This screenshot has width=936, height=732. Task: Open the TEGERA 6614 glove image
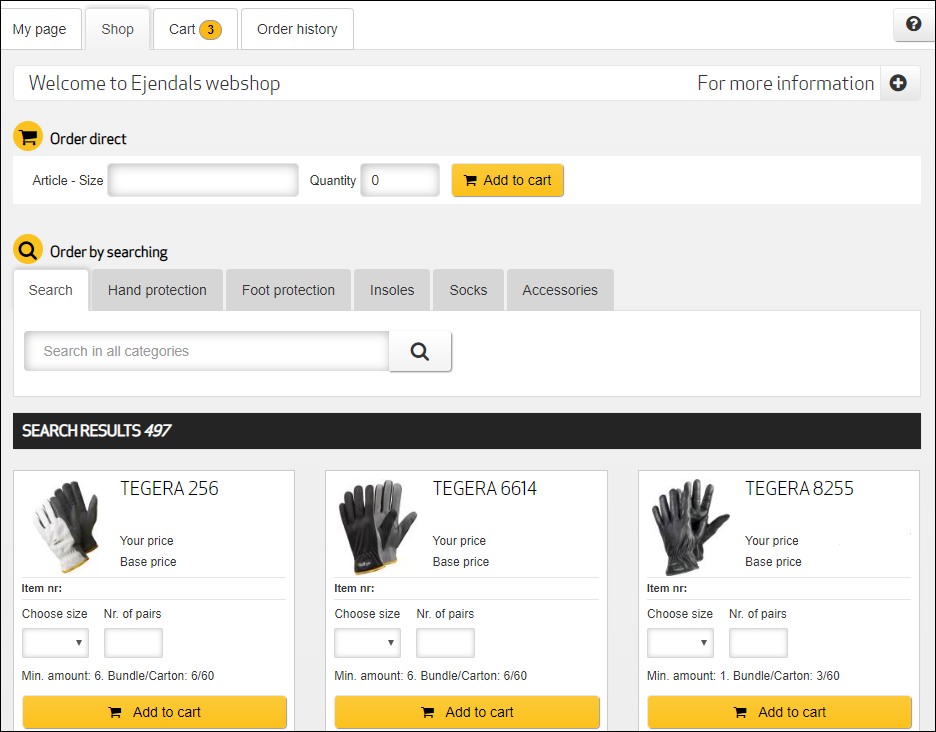point(378,526)
